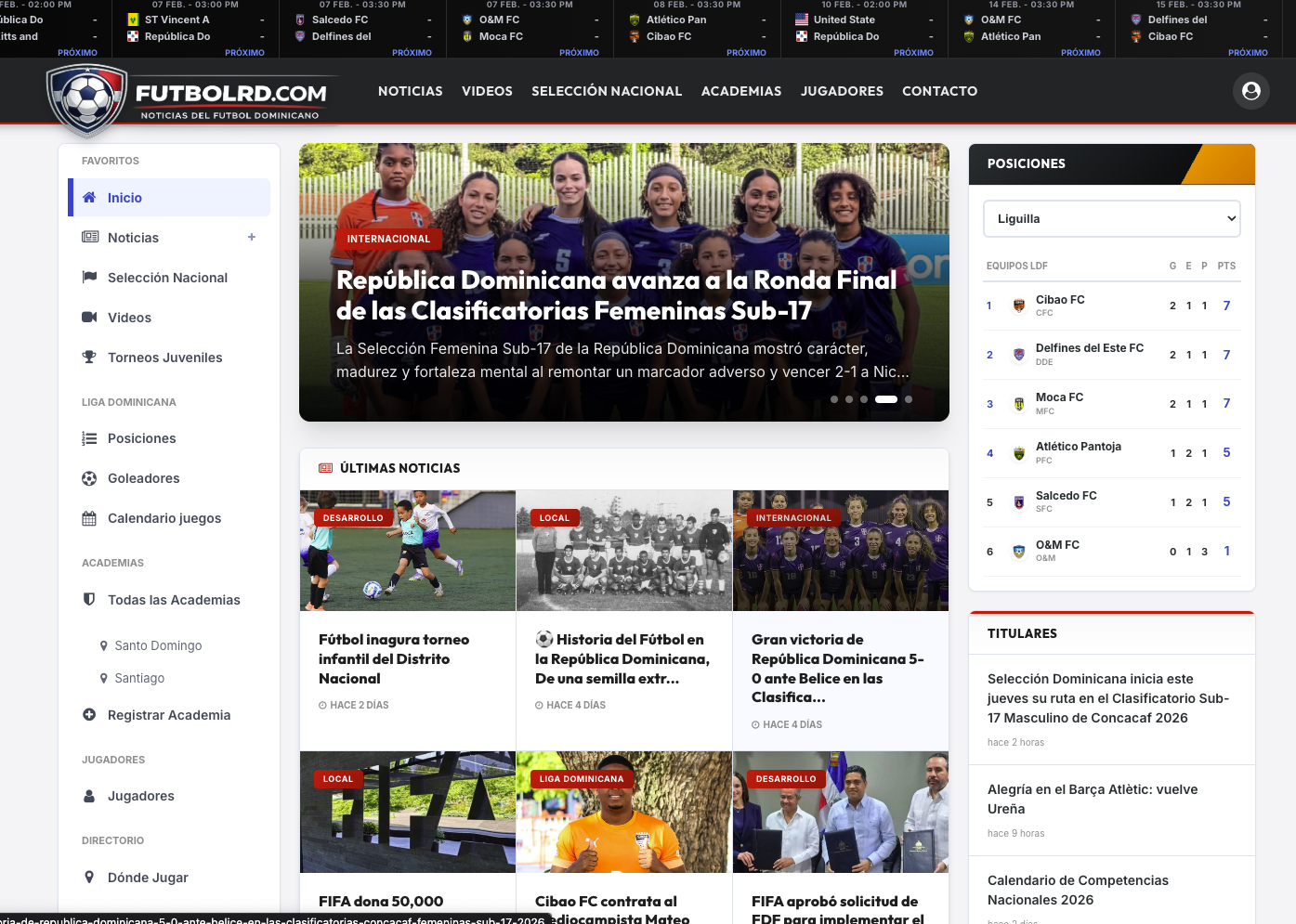Image resolution: width=1296 pixels, height=924 pixels.
Task: Select NOTICIAS in the top navigation
Action: 410,91
